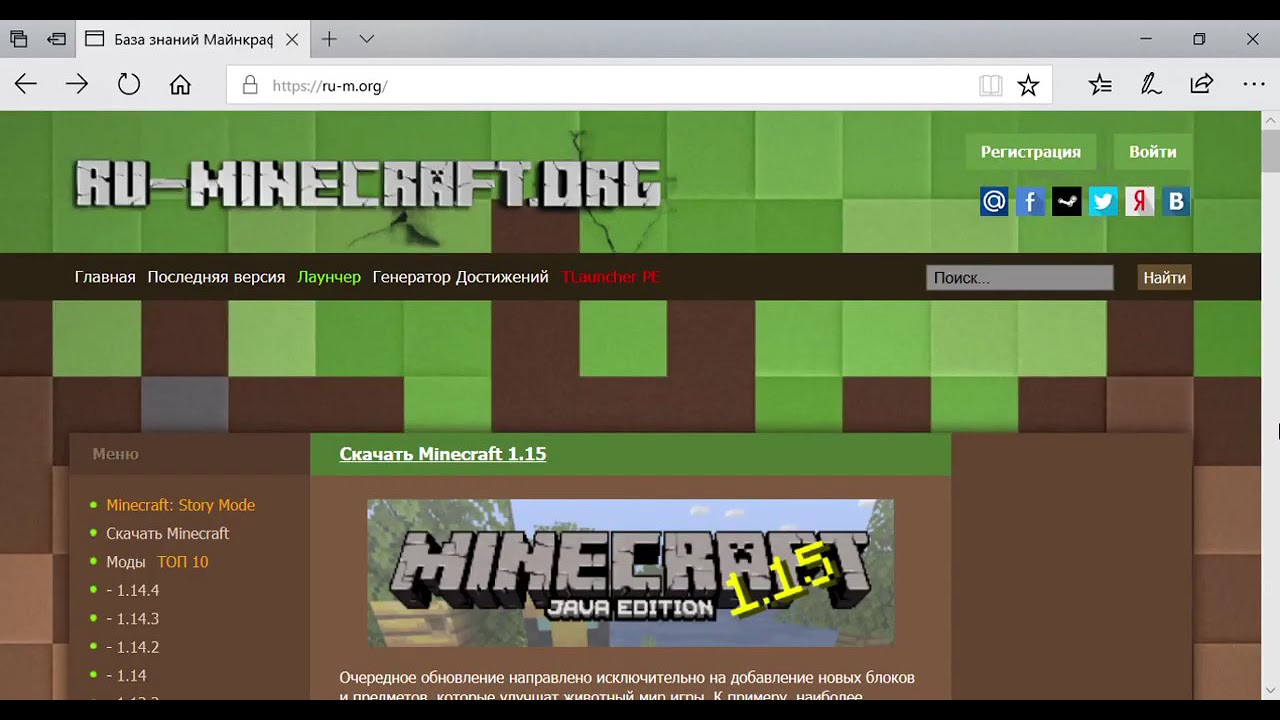1280x720 pixels.
Task: Open Edge settings and more menu
Action: pos(1254,85)
